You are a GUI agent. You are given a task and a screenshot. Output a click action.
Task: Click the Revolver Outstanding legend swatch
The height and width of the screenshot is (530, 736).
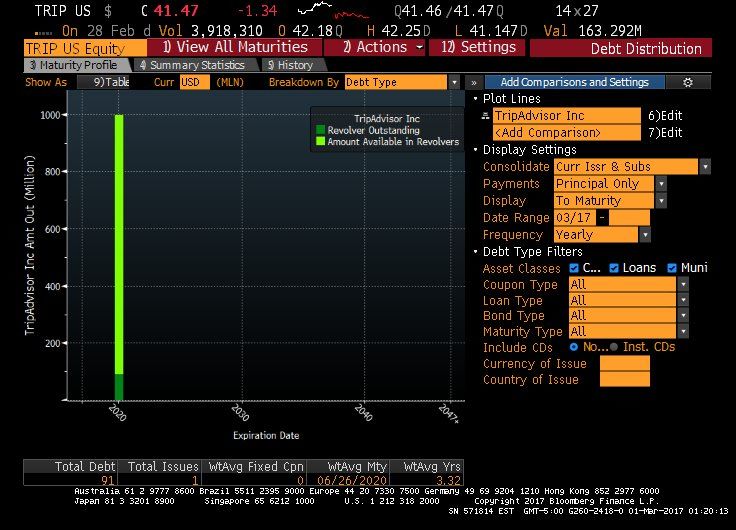tap(320, 130)
